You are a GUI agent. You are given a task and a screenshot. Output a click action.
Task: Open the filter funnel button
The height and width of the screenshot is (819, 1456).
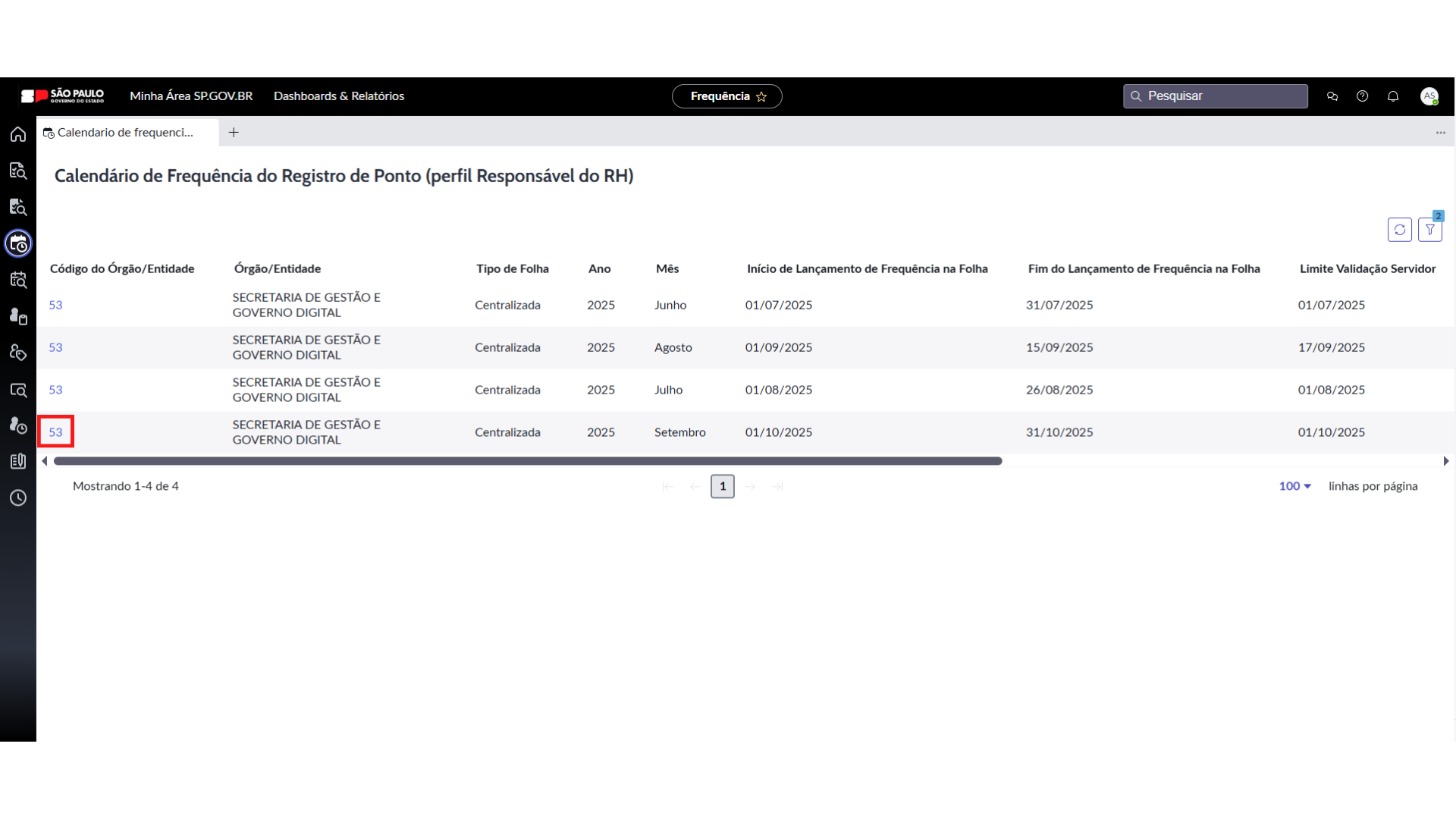1429,230
